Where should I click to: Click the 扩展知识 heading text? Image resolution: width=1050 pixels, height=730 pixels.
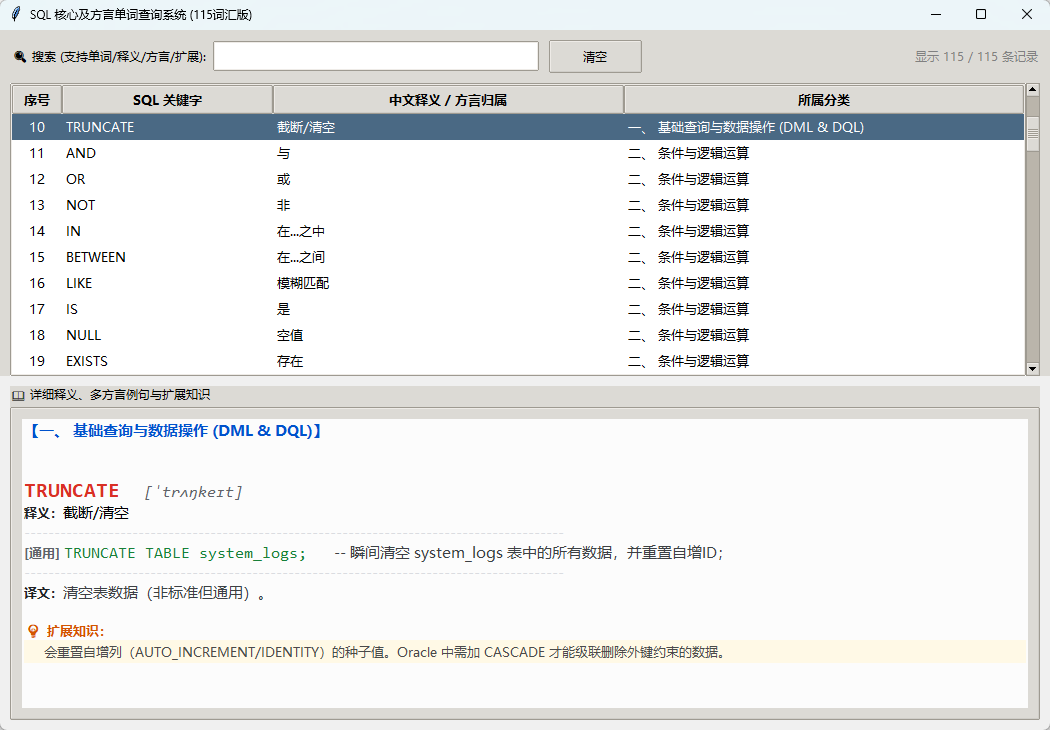75,632
